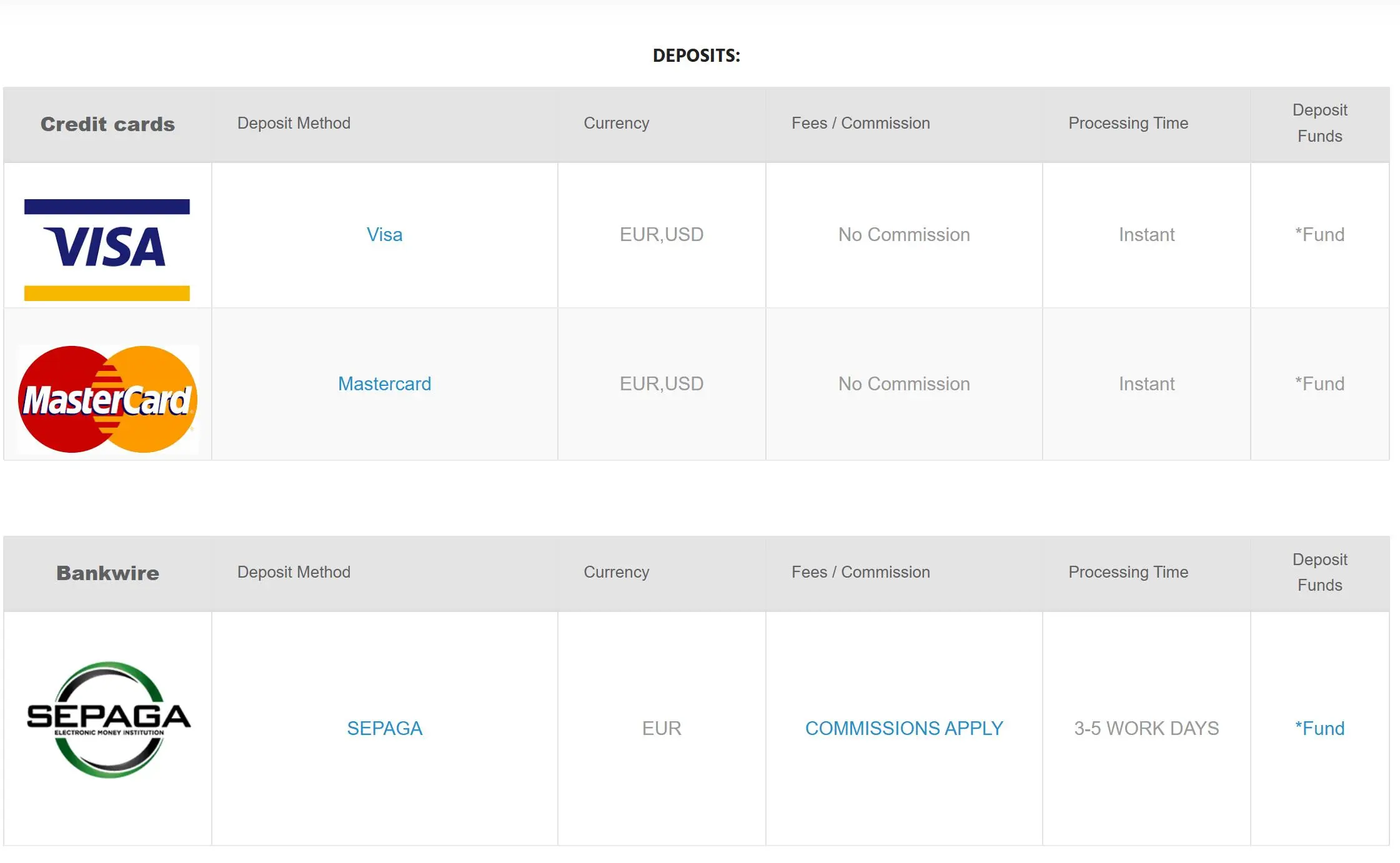The width and height of the screenshot is (1400, 863).
Task: Click Deposit Method header in Bankwire table
Action: [294, 572]
